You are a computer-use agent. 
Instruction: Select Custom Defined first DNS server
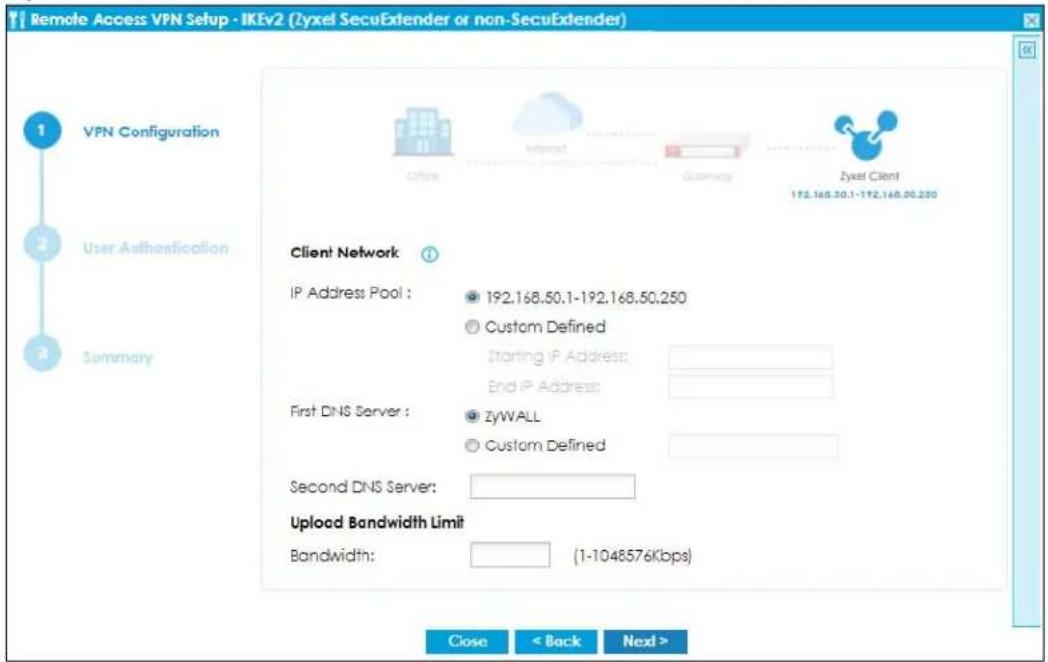(473, 445)
